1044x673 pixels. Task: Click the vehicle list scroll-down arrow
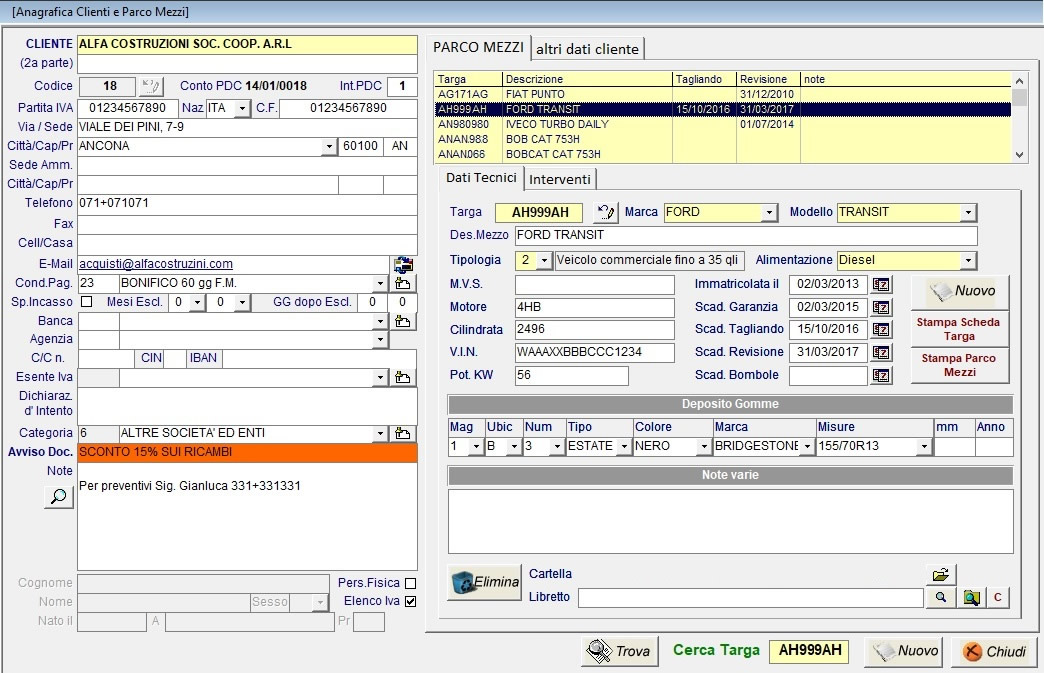pyautogui.click(x=1019, y=155)
